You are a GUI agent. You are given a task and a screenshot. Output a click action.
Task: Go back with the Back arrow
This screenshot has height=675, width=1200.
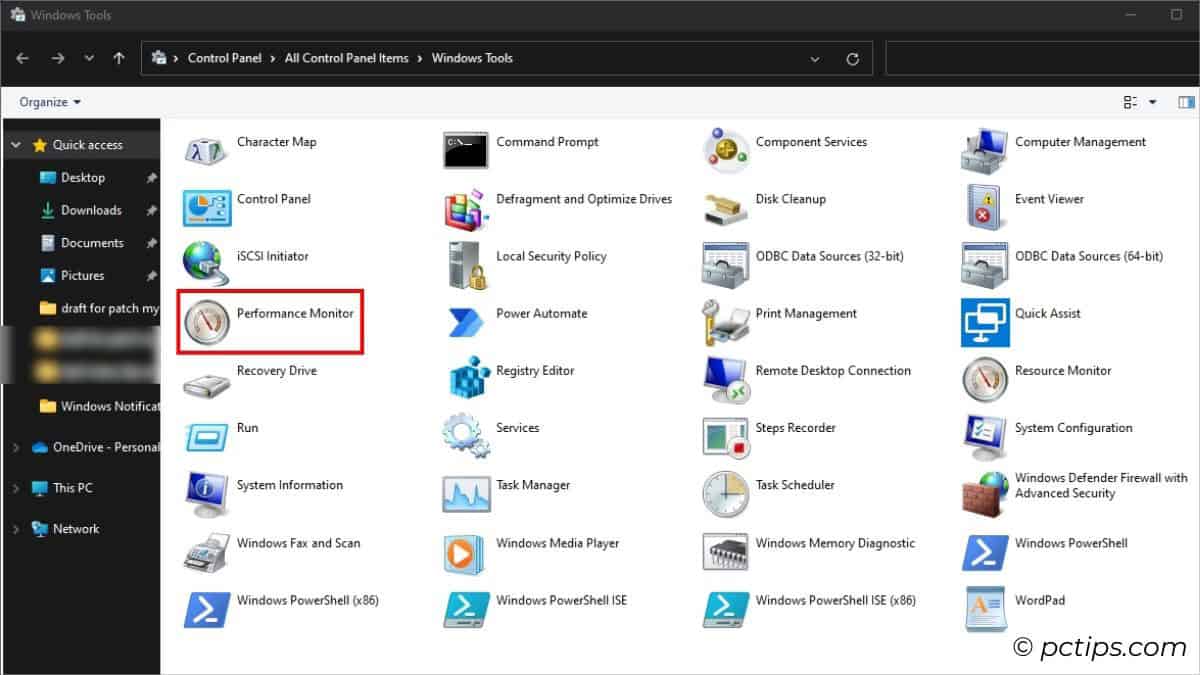(23, 58)
